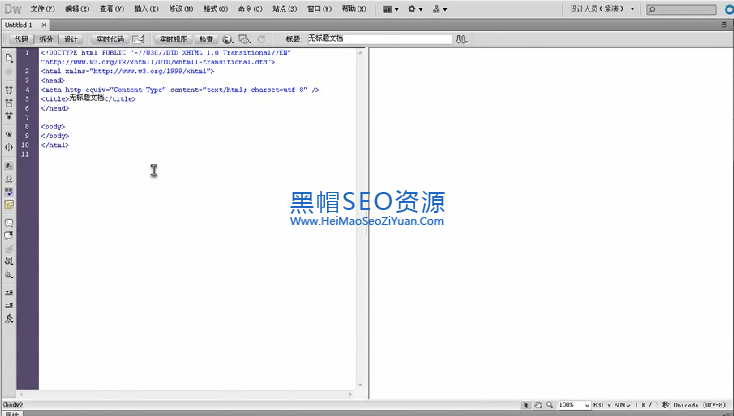The height and width of the screenshot is (416, 734).
Task: Open the 文件 (File) menu
Action: pyautogui.click(x=41, y=8)
